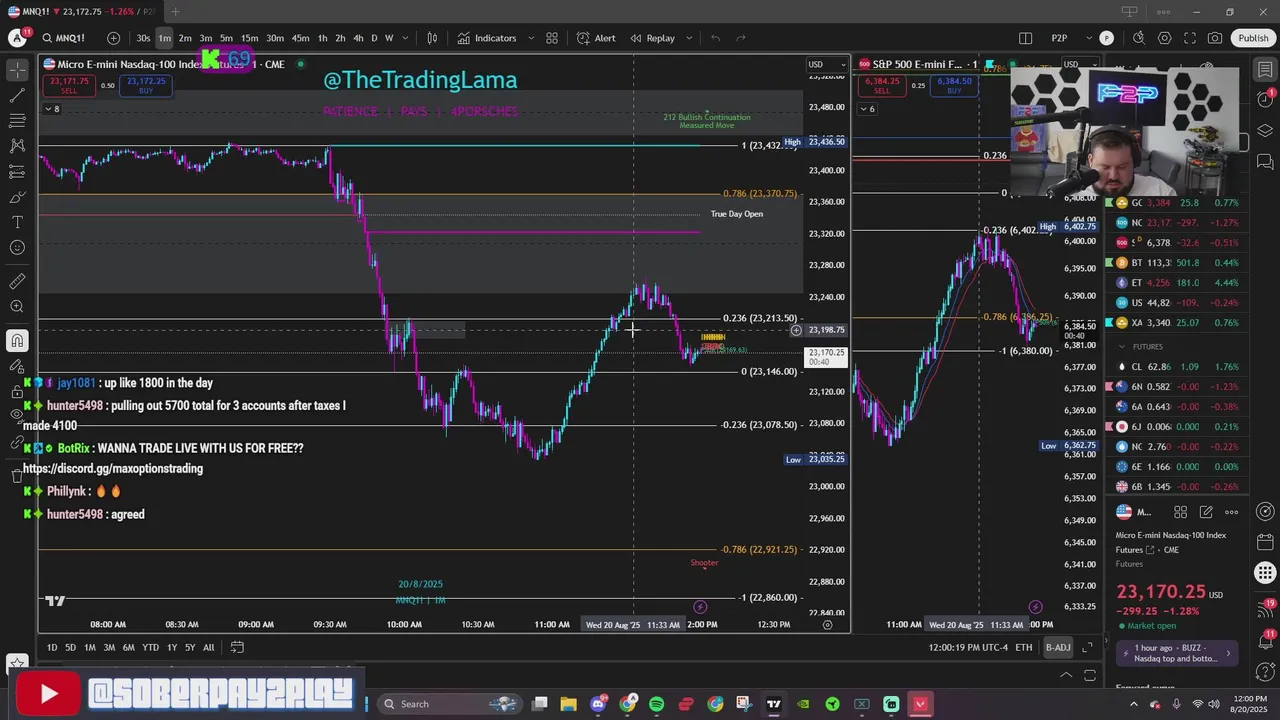This screenshot has width=1280, height=720.
Task: Toggle the ETH session setting
Action: pos(1024,647)
